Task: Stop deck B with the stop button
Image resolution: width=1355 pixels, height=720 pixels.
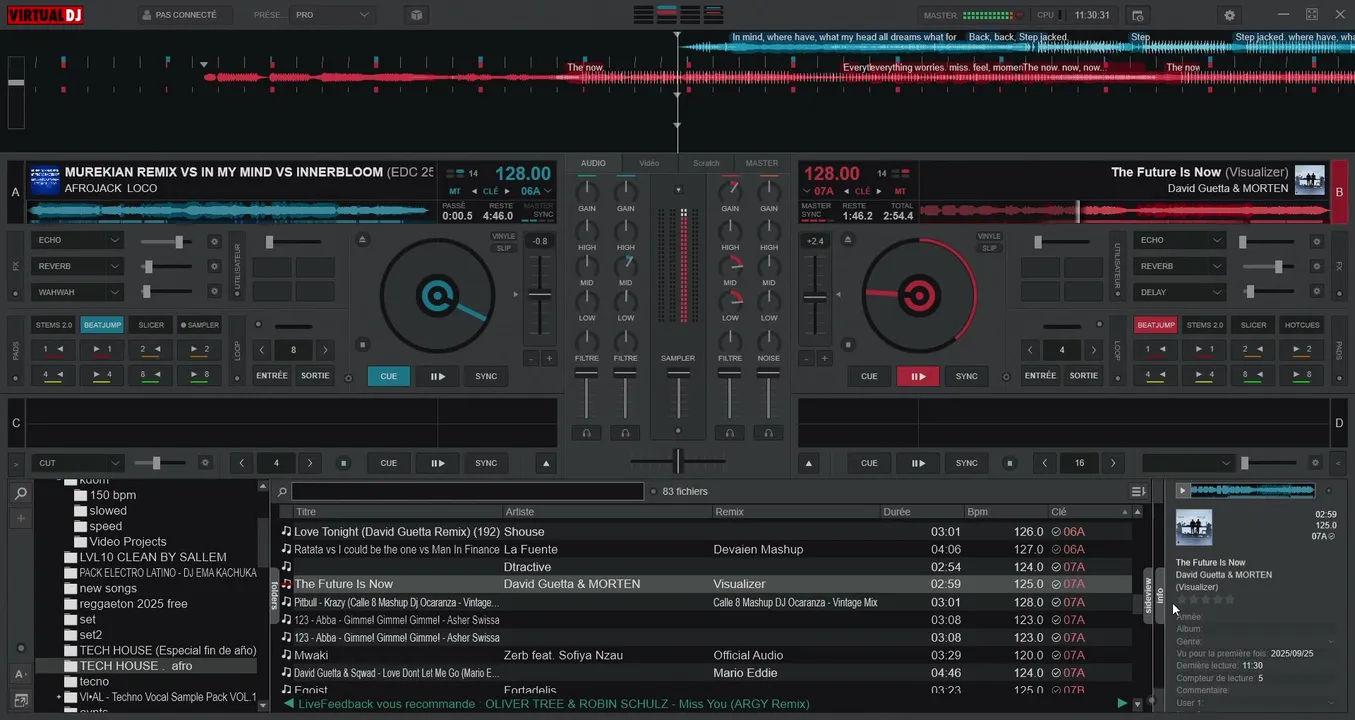Action: pos(848,345)
